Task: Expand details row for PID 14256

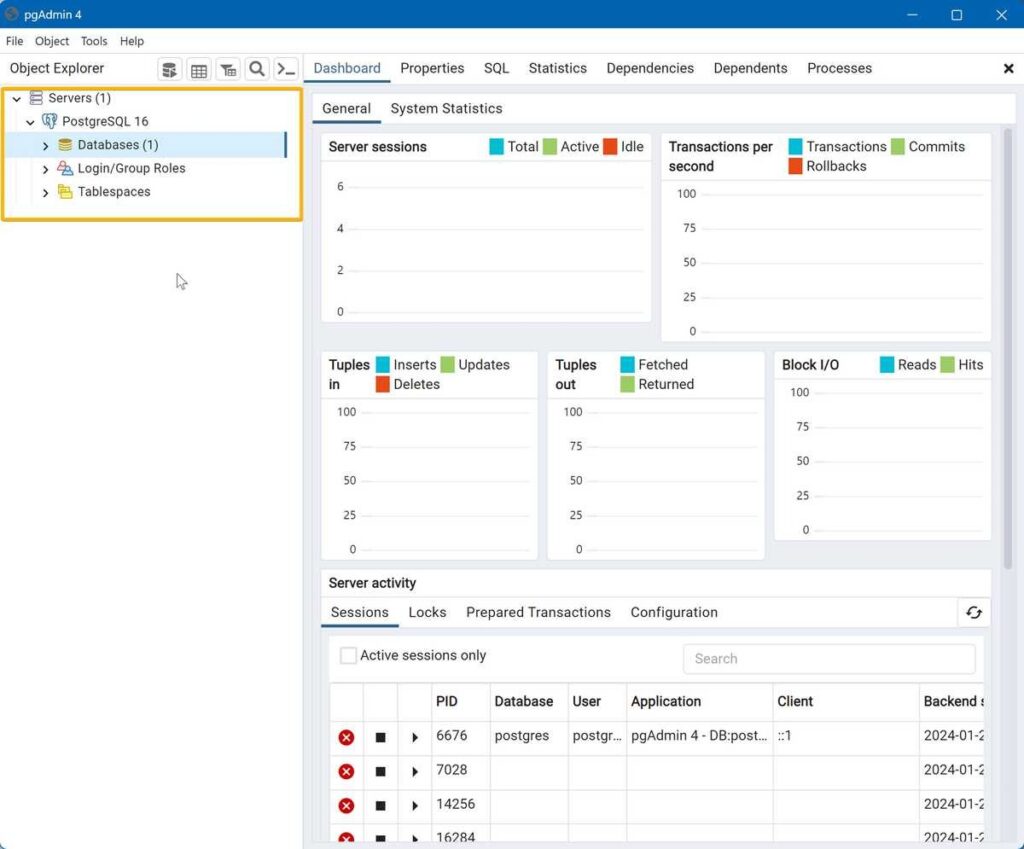Action: tap(415, 805)
